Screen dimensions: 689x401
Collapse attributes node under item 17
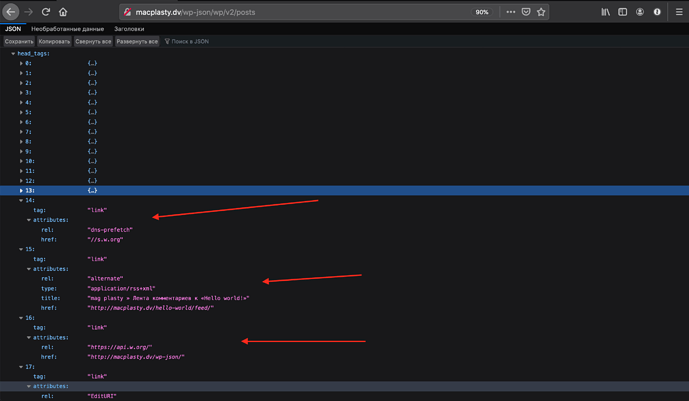click(29, 387)
